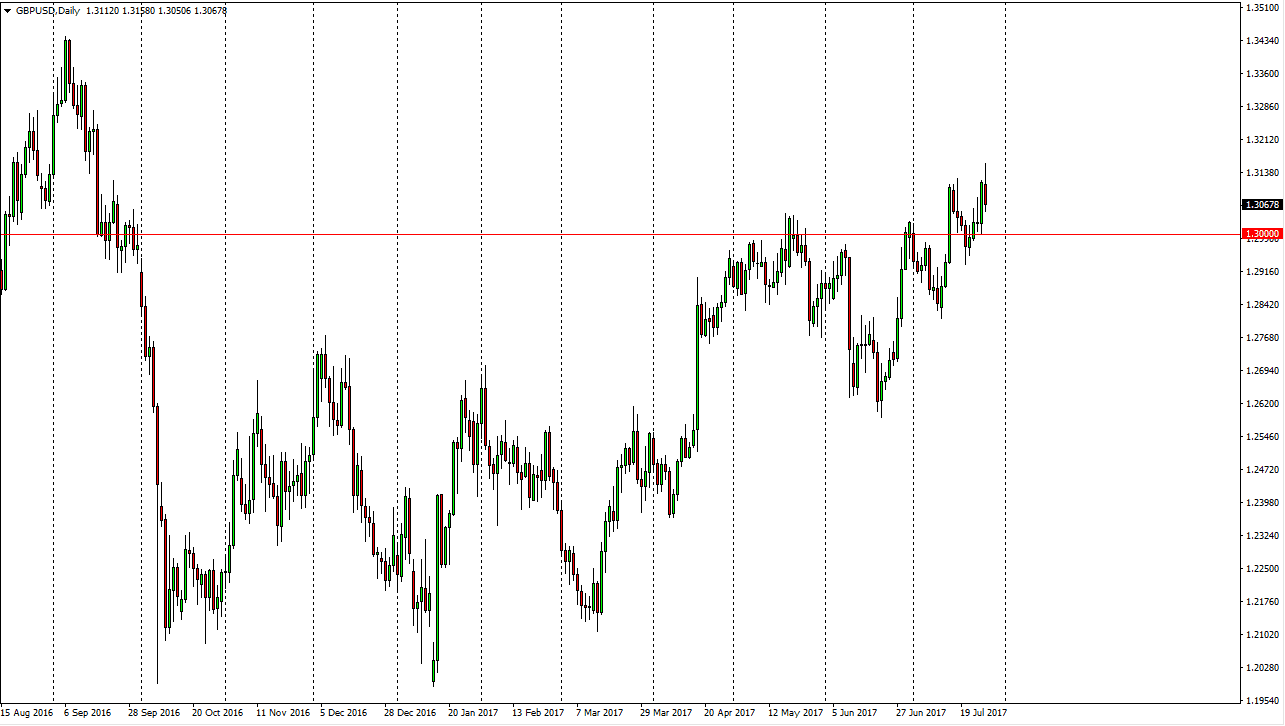Select the red horizontal line at 1.30000
Viewport: 1285px width, 726px height.
tap(620, 235)
